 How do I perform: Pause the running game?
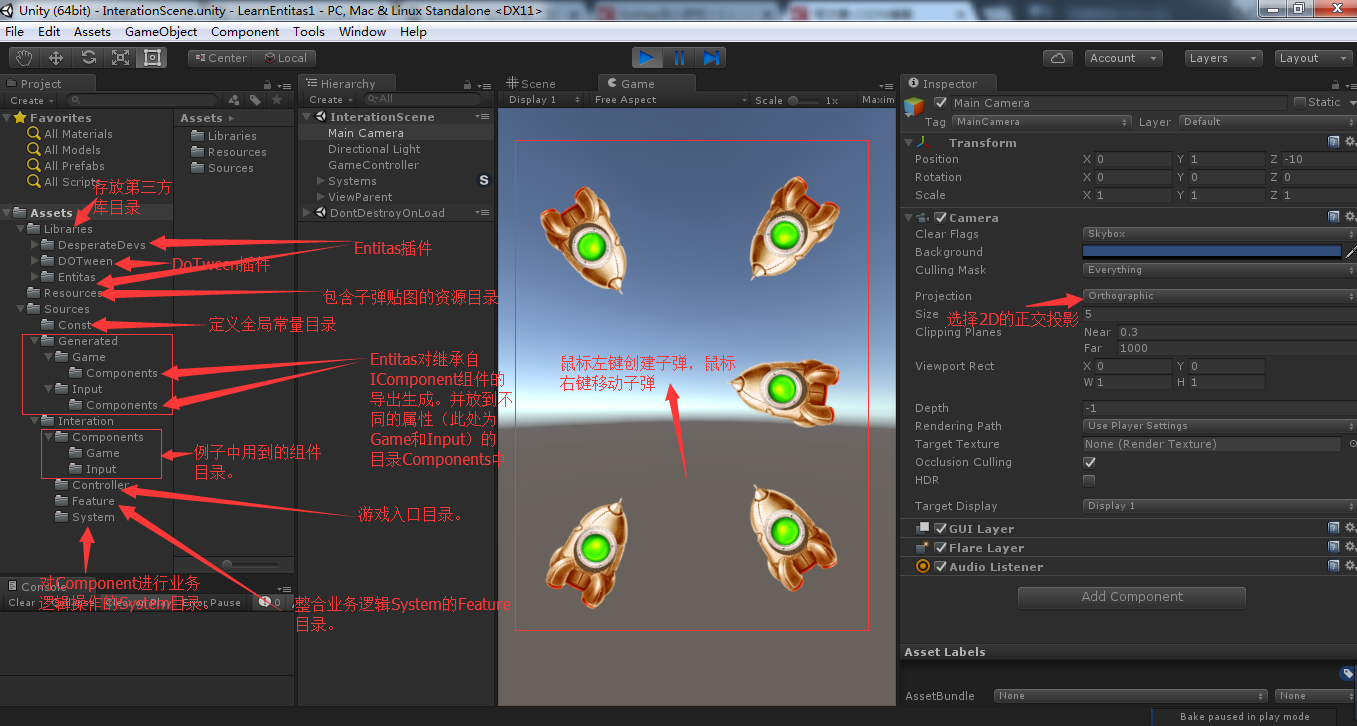679,58
